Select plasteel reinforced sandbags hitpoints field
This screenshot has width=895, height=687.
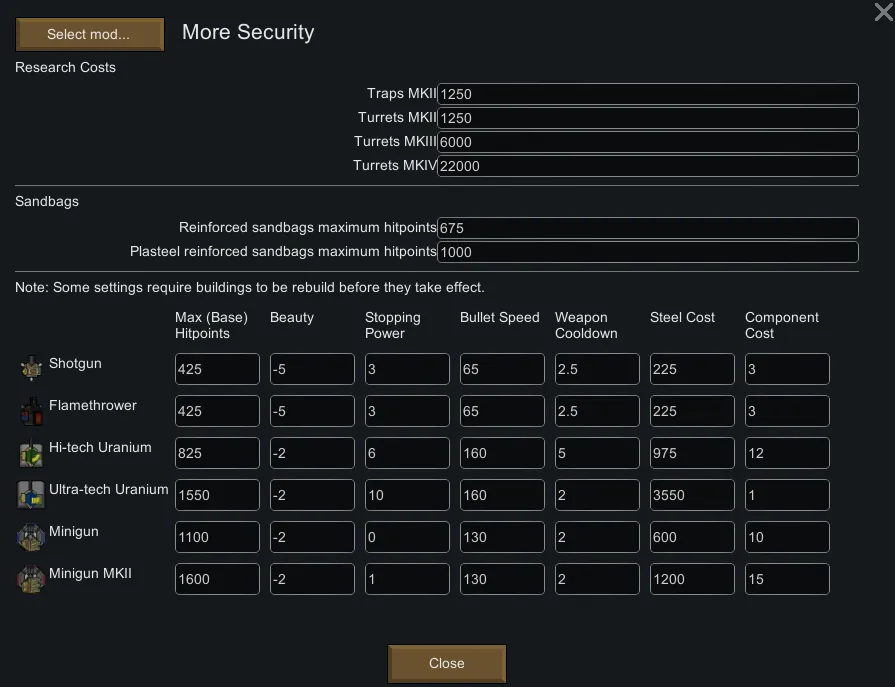coord(647,252)
